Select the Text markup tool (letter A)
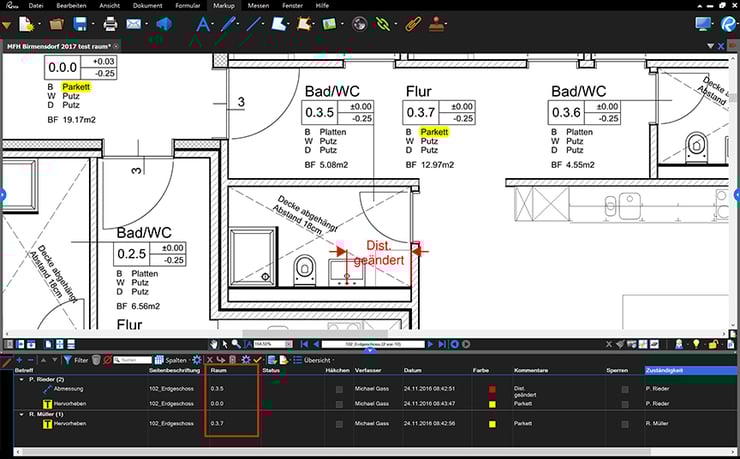Image resolution: width=740 pixels, height=459 pixels. pos(202,24)
